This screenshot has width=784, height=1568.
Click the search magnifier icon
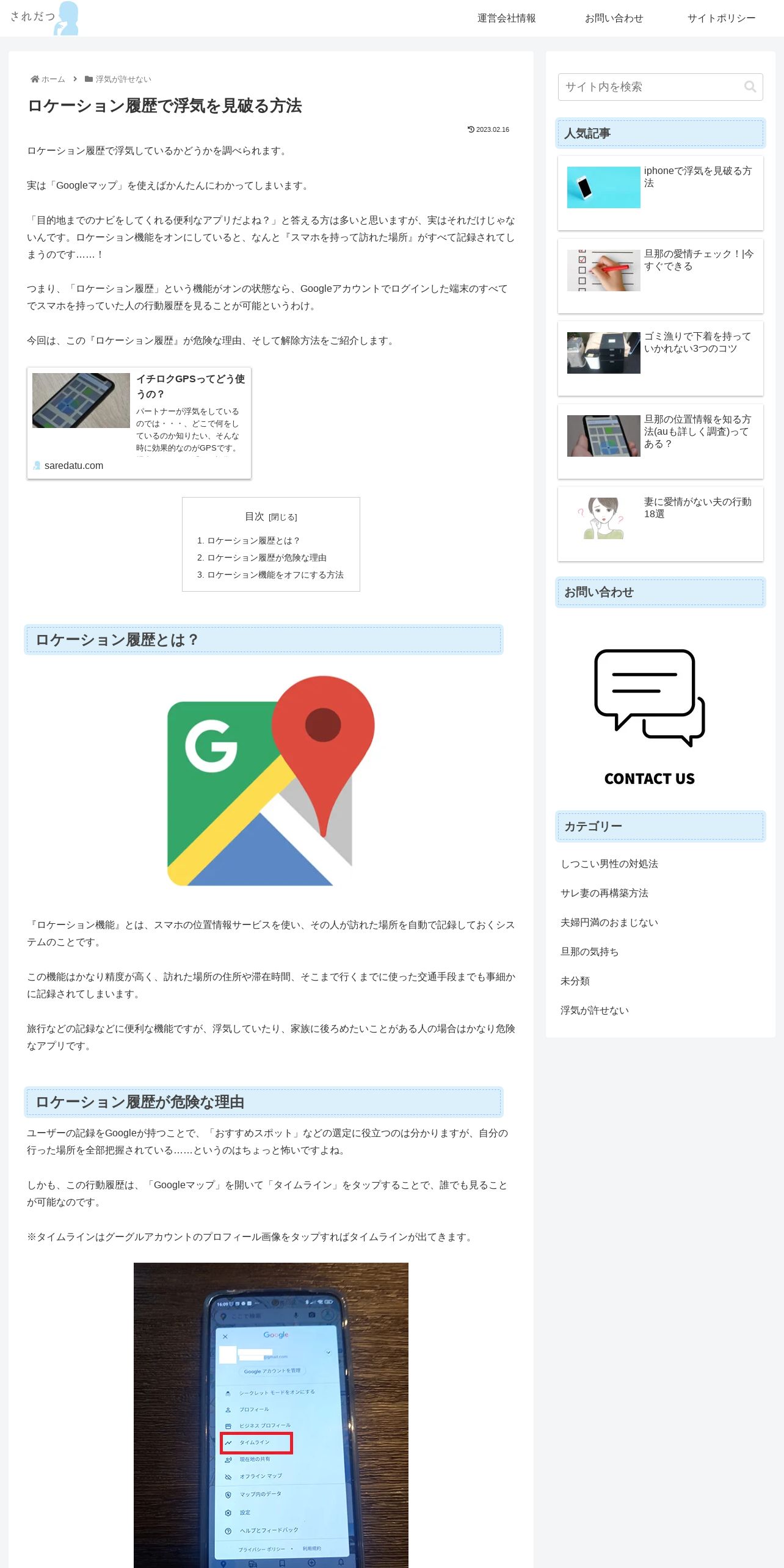point(750,87)
